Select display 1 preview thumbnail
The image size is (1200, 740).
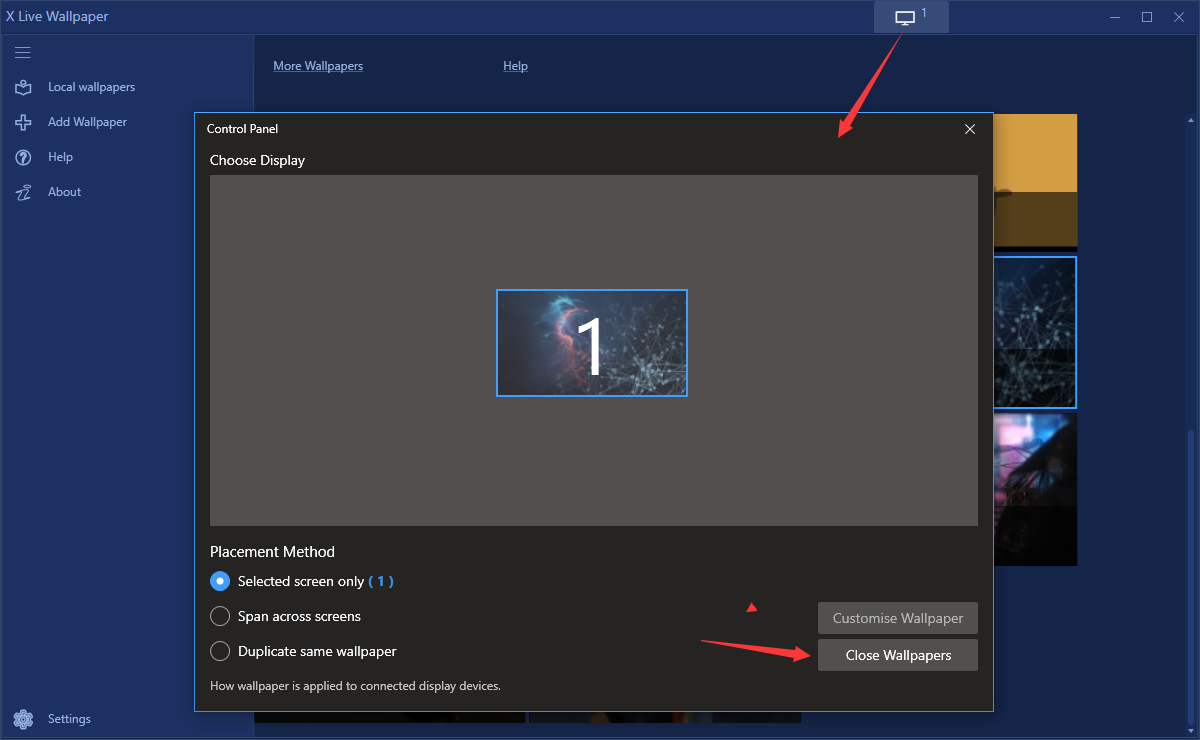pyautogui.click(x=591, y=343)
